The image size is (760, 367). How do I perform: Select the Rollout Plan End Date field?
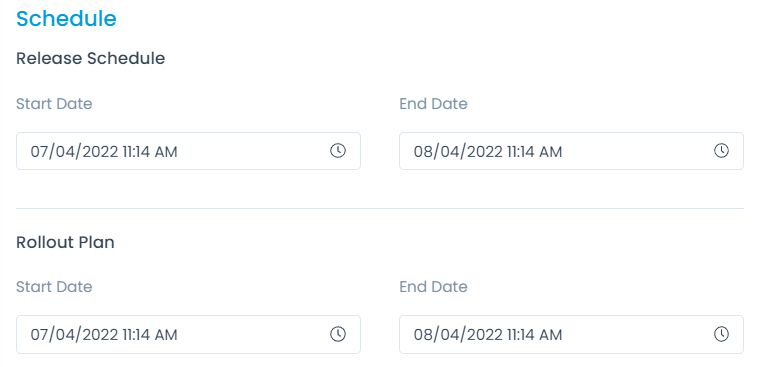pyautogui.click(x=571, y=334)
